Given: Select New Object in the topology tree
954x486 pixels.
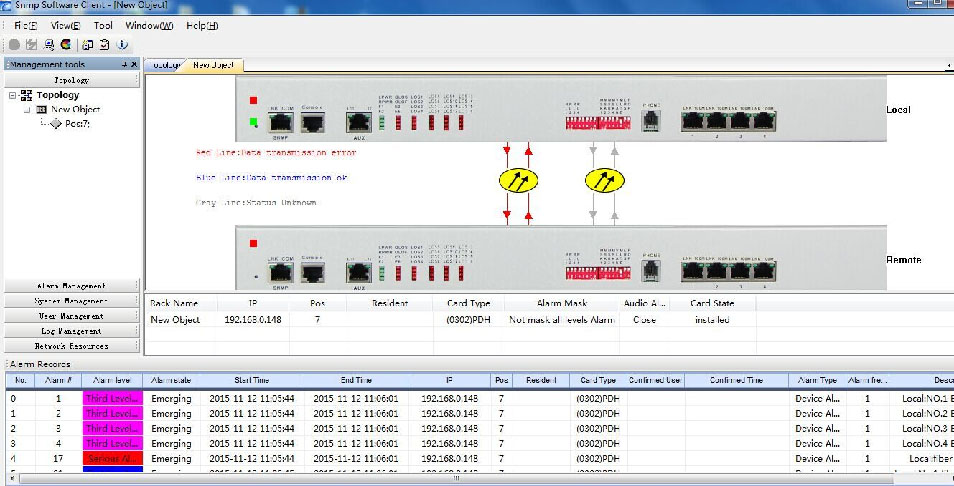Looking at the screenshot, I should tap(75, 109).
